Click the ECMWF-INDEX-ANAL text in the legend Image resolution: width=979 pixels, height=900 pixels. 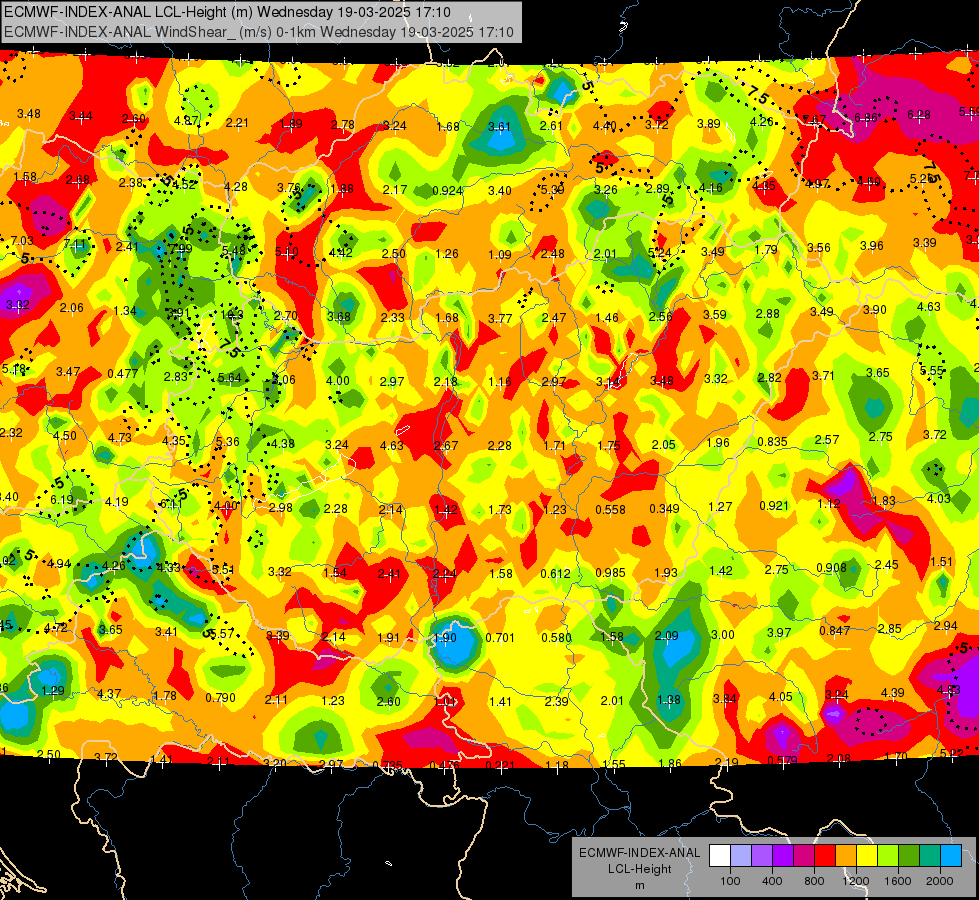click(x=639, y=853)
